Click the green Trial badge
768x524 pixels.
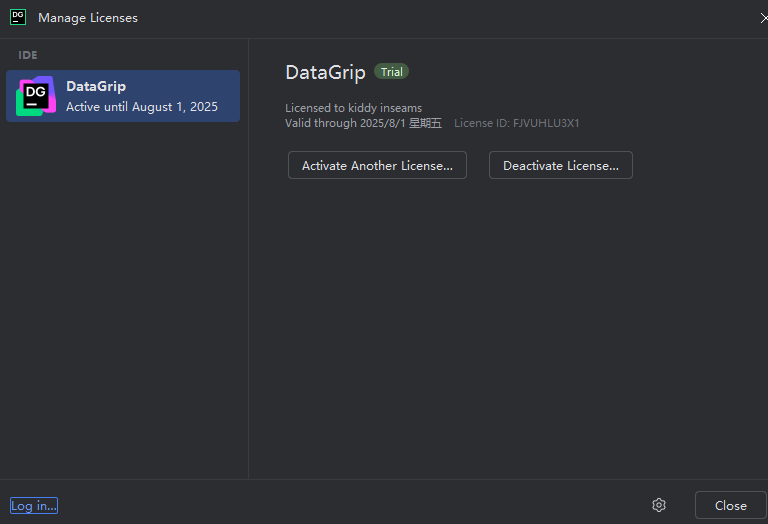pyautogui.click(x=391, y=72)
